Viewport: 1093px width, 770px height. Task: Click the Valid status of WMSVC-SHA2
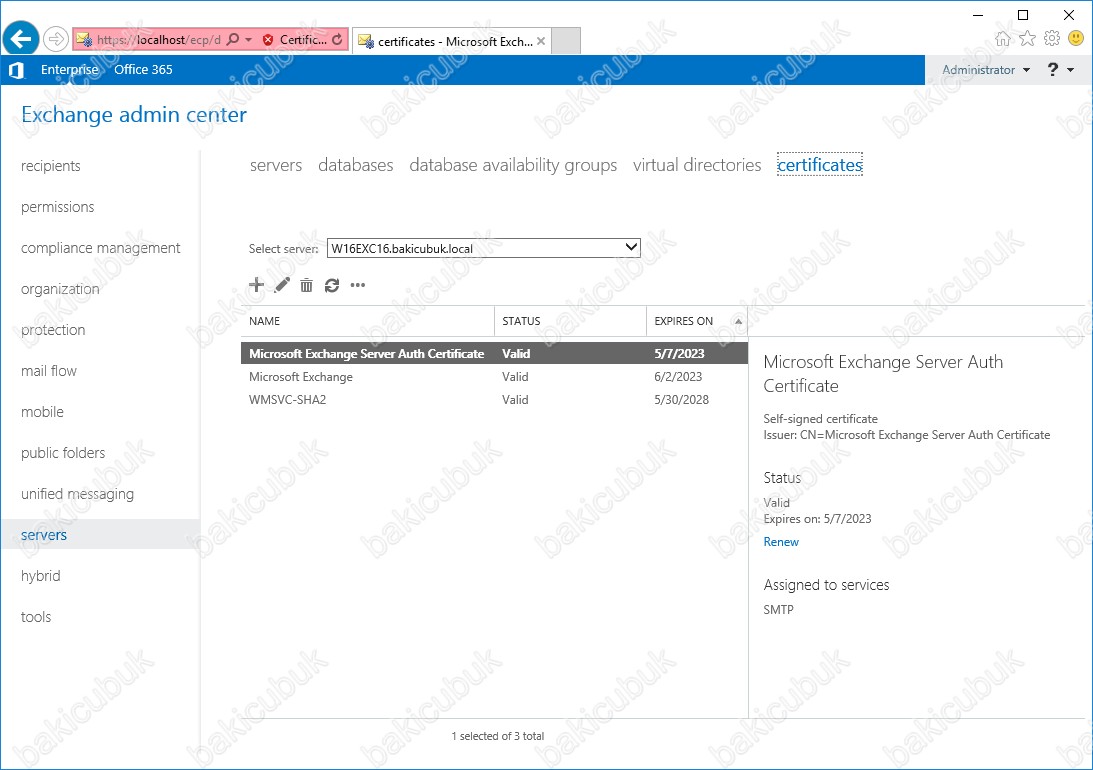[x=515, y=399]
